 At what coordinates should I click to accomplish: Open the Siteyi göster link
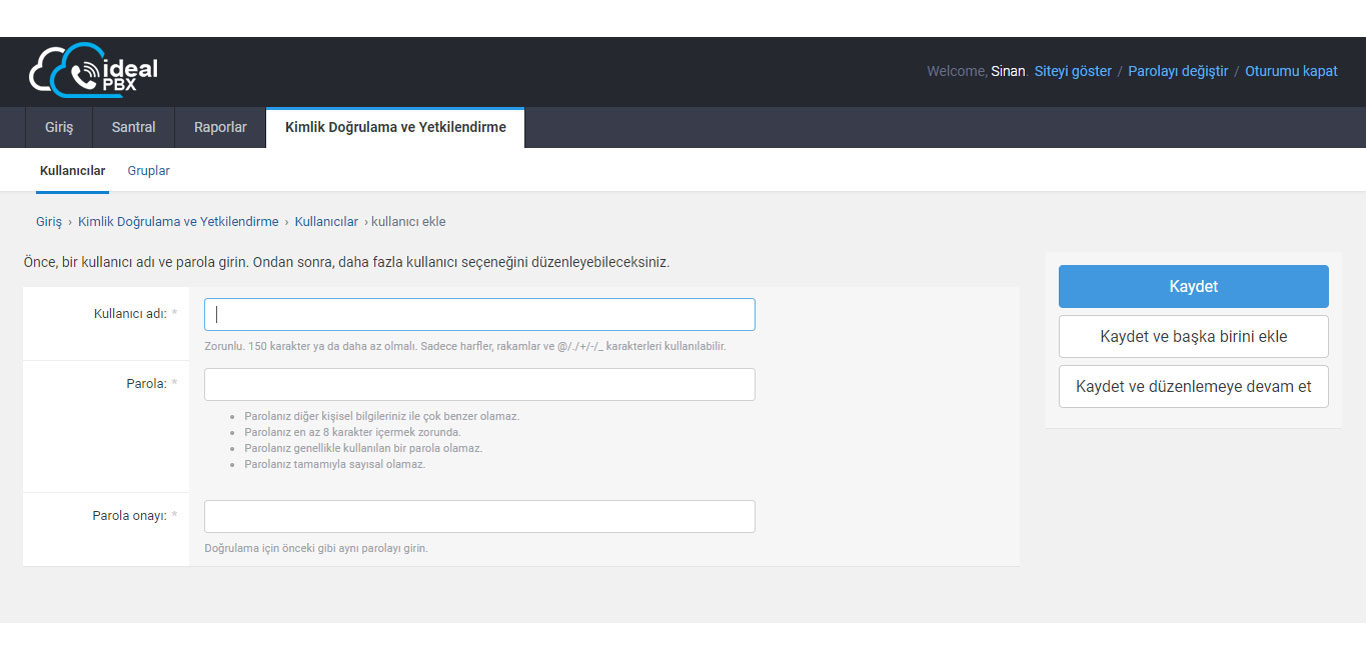(x=1072, y=71)
